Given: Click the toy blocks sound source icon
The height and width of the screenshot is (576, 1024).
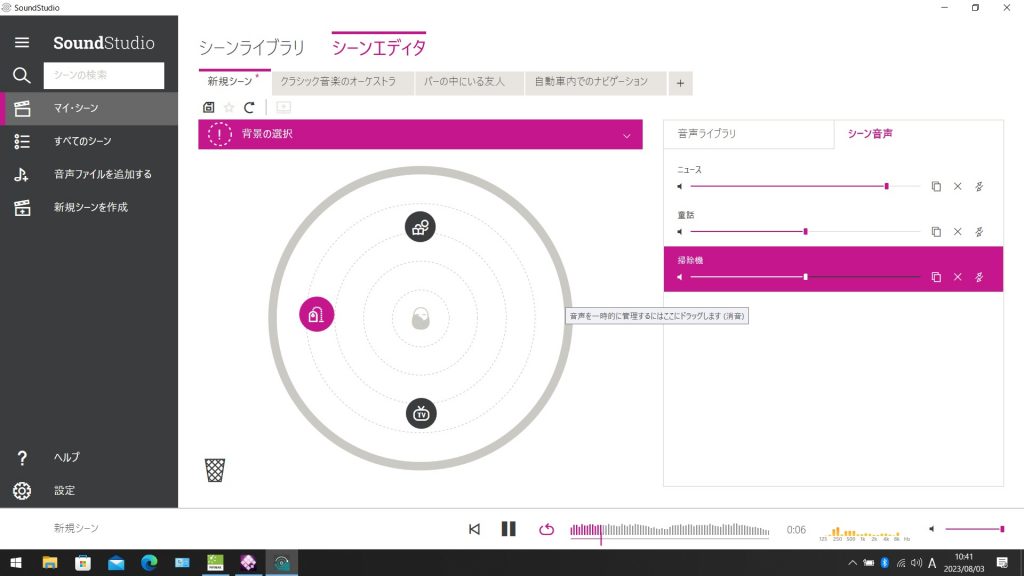Looking at the screenshot, I should (x=420, y=227).
